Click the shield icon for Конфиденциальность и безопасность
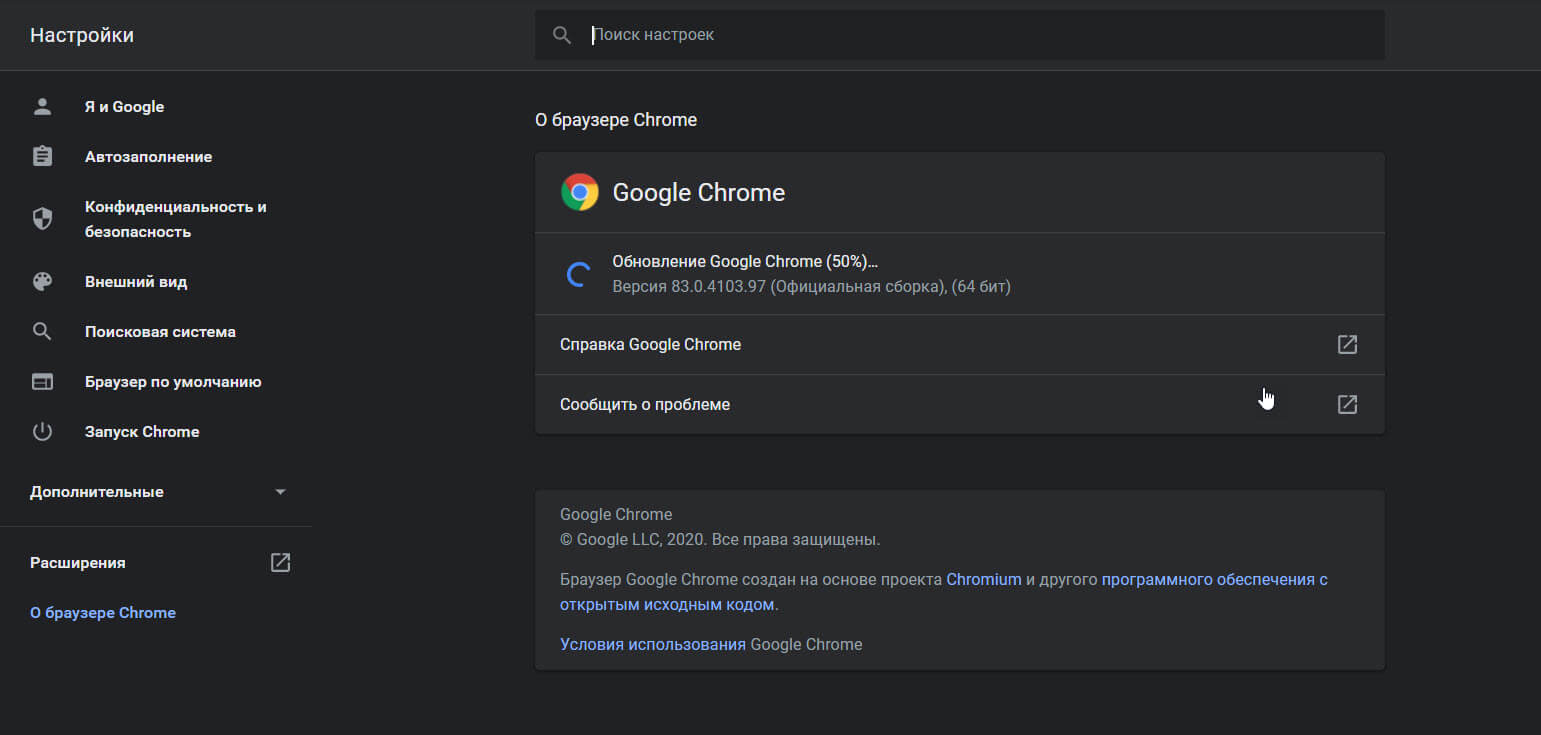1541x735 pixels. click(42, 219)
